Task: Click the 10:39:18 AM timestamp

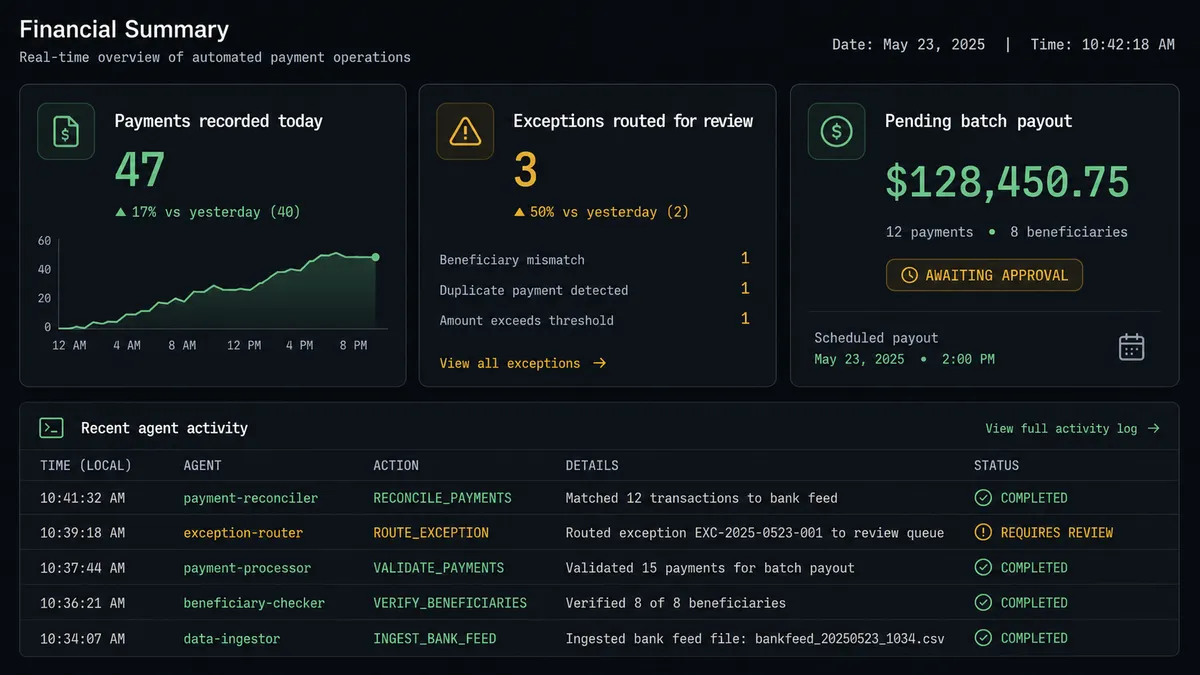Action: coord(83,533)
